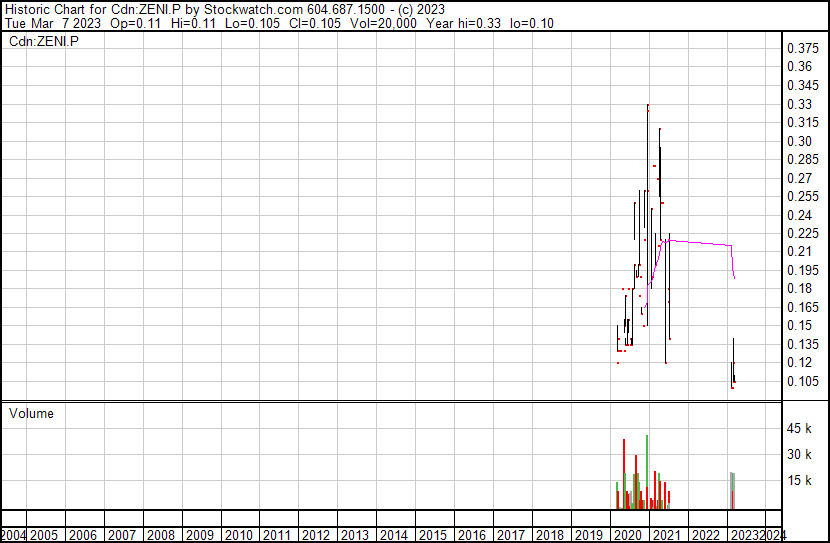Click the 0.33 price axis label
Screen dimensions: 830x543
799,104
